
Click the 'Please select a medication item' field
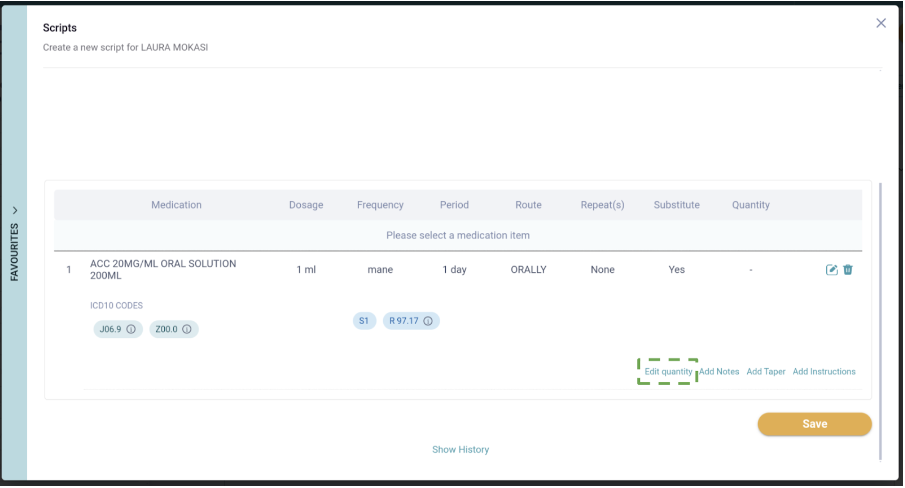tap(458, 235)
